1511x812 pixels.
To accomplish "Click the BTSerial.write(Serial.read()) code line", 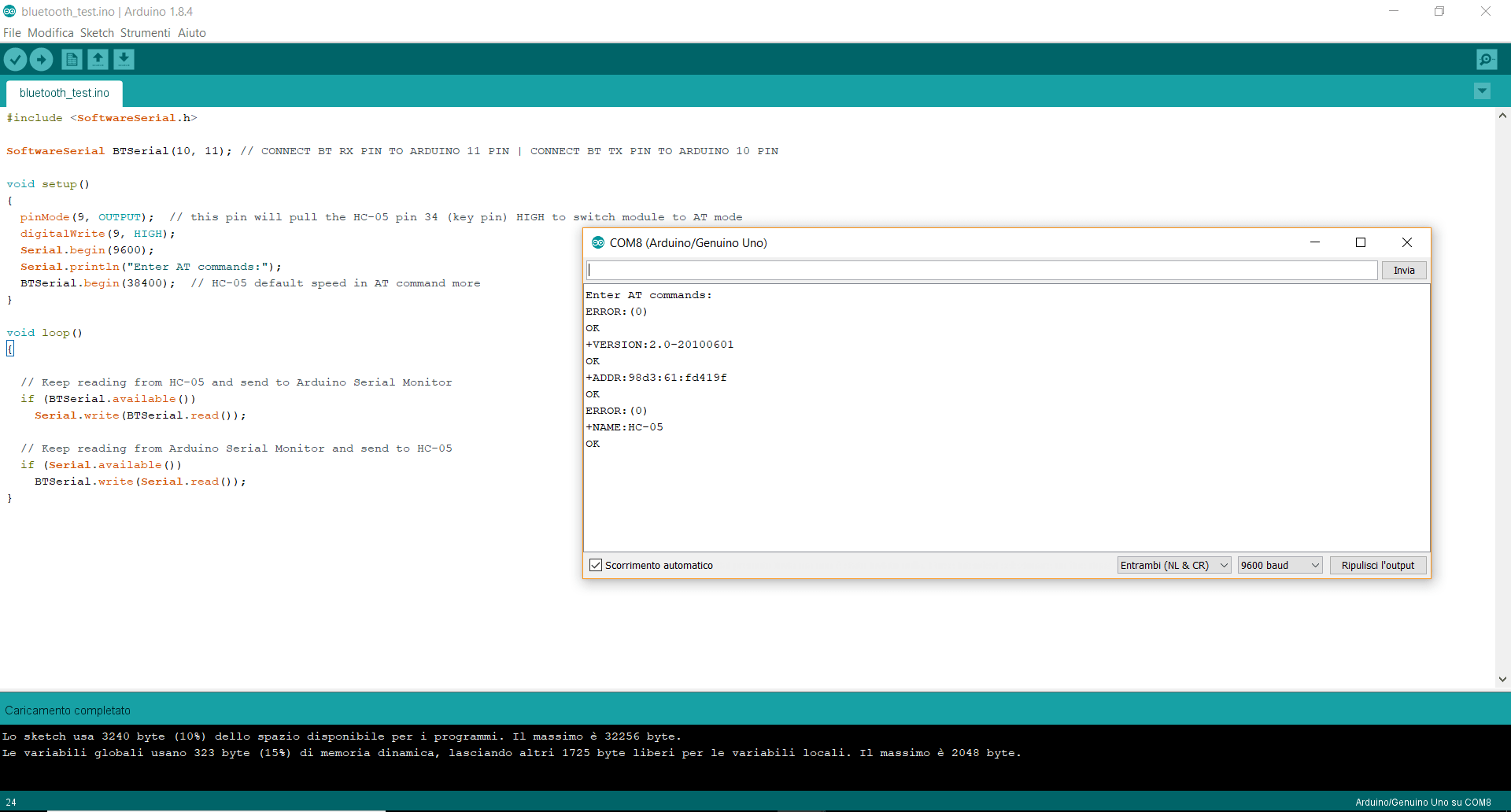I will (x=140, y=482).
